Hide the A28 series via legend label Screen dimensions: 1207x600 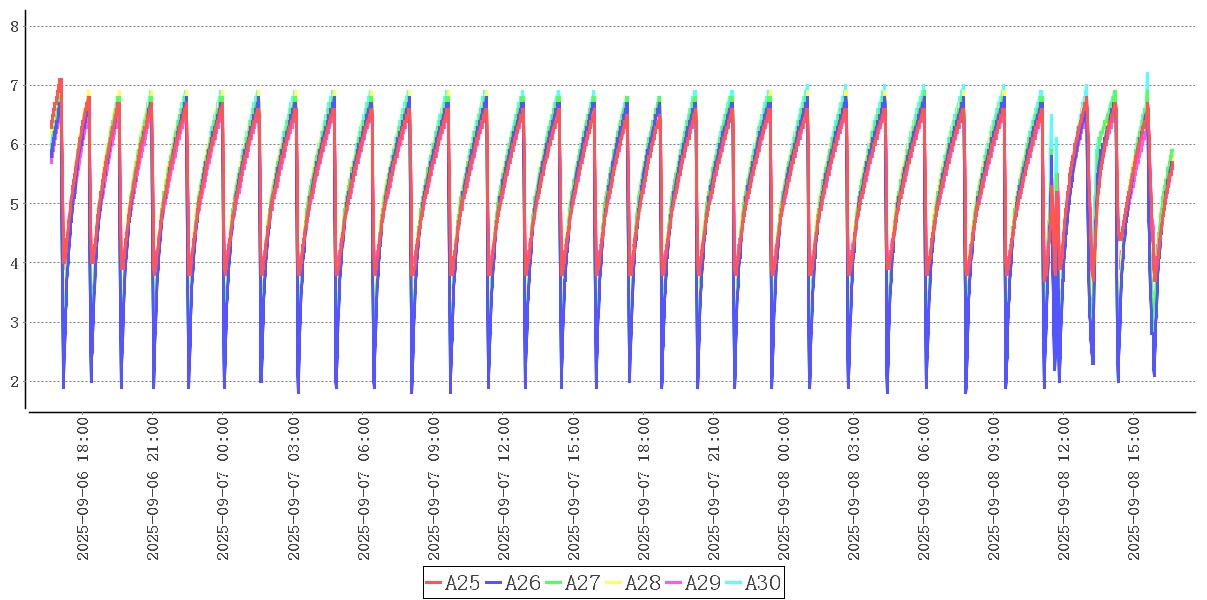click(642, 583)
